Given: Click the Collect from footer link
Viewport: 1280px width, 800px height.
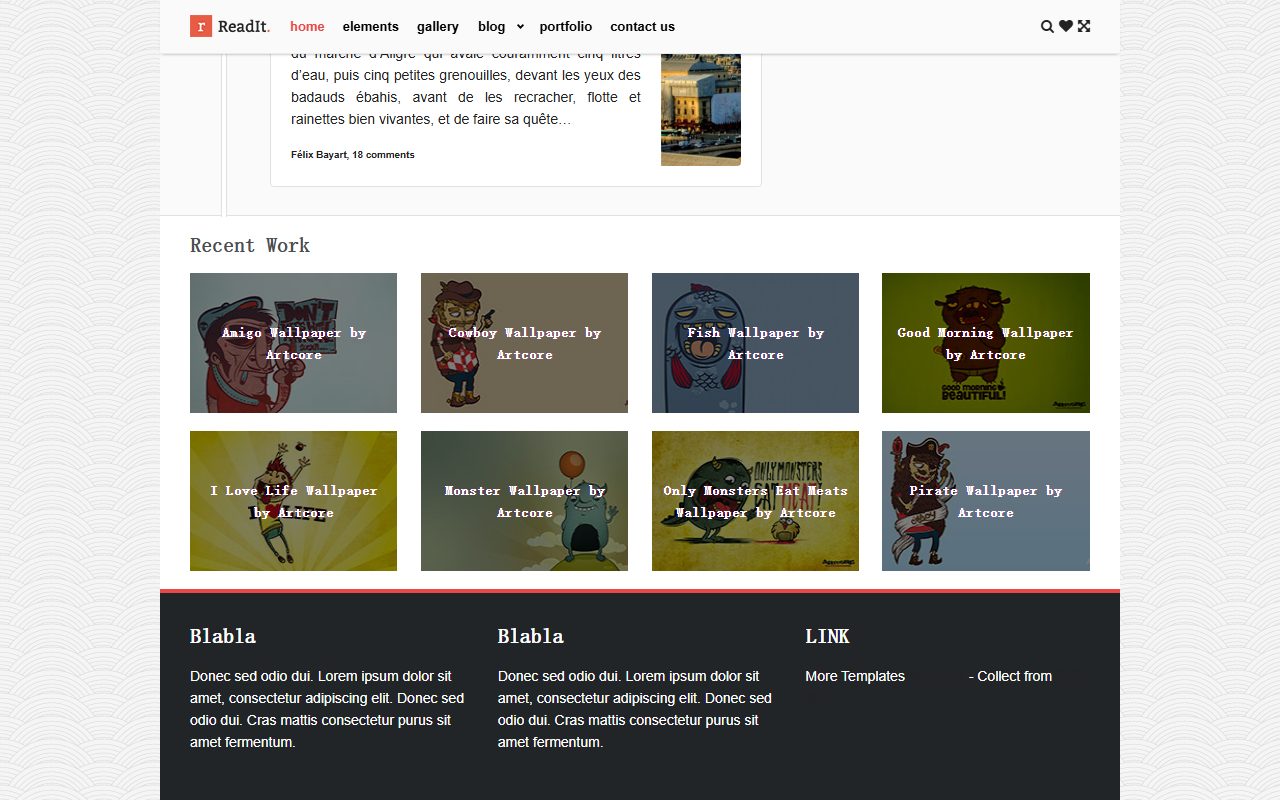Looking at the screenshot, I should pyautogui.click(x=1014, y=676).
